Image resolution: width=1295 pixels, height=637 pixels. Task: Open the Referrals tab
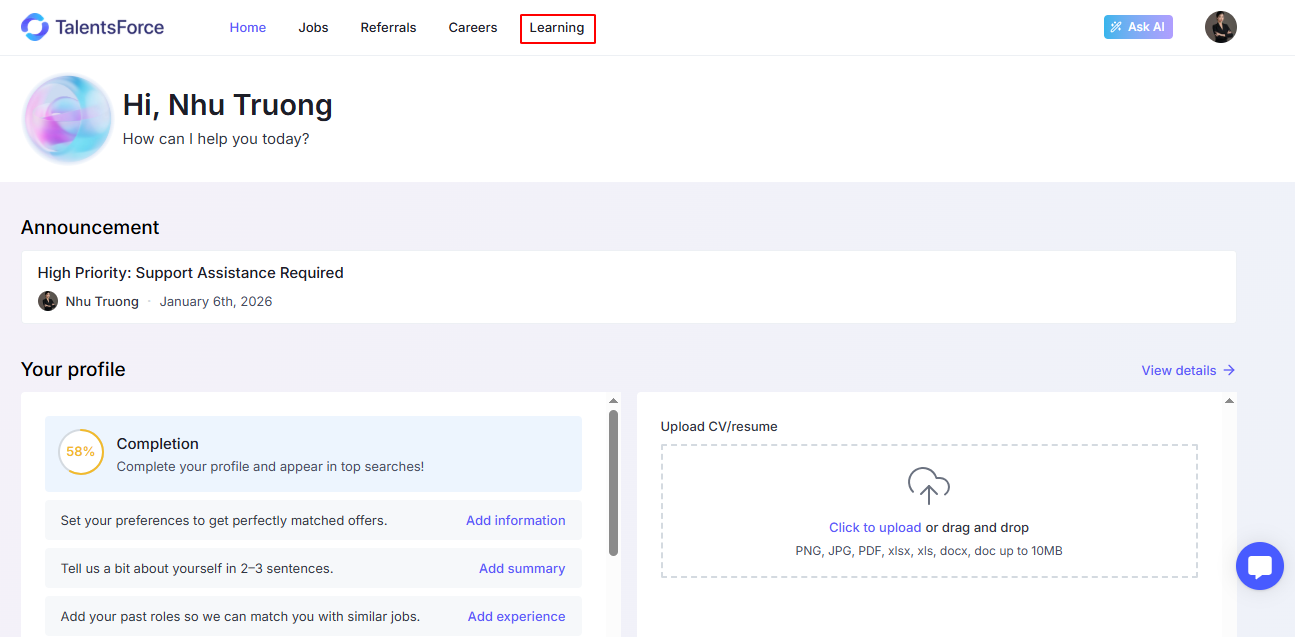click(388, 28)
